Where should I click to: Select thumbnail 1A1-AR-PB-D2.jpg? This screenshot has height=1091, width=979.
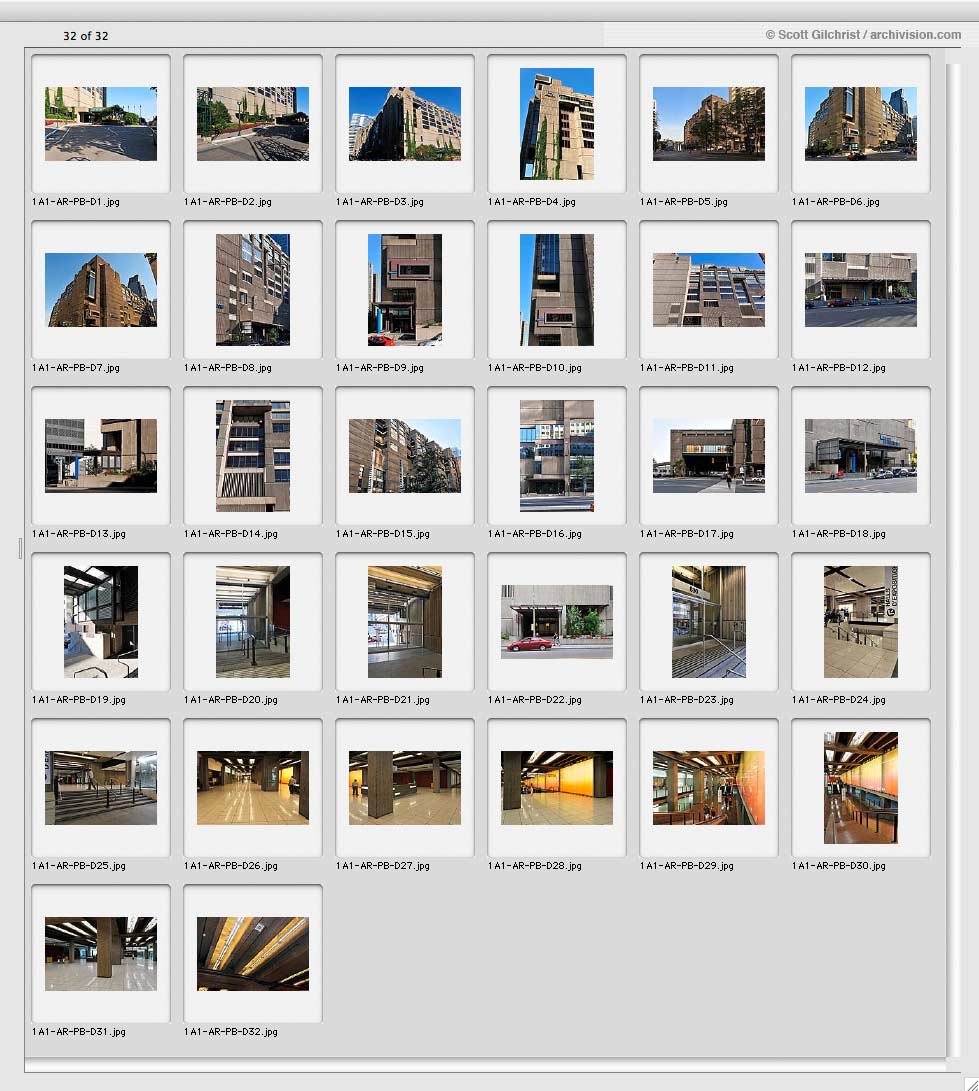(253, 124)
